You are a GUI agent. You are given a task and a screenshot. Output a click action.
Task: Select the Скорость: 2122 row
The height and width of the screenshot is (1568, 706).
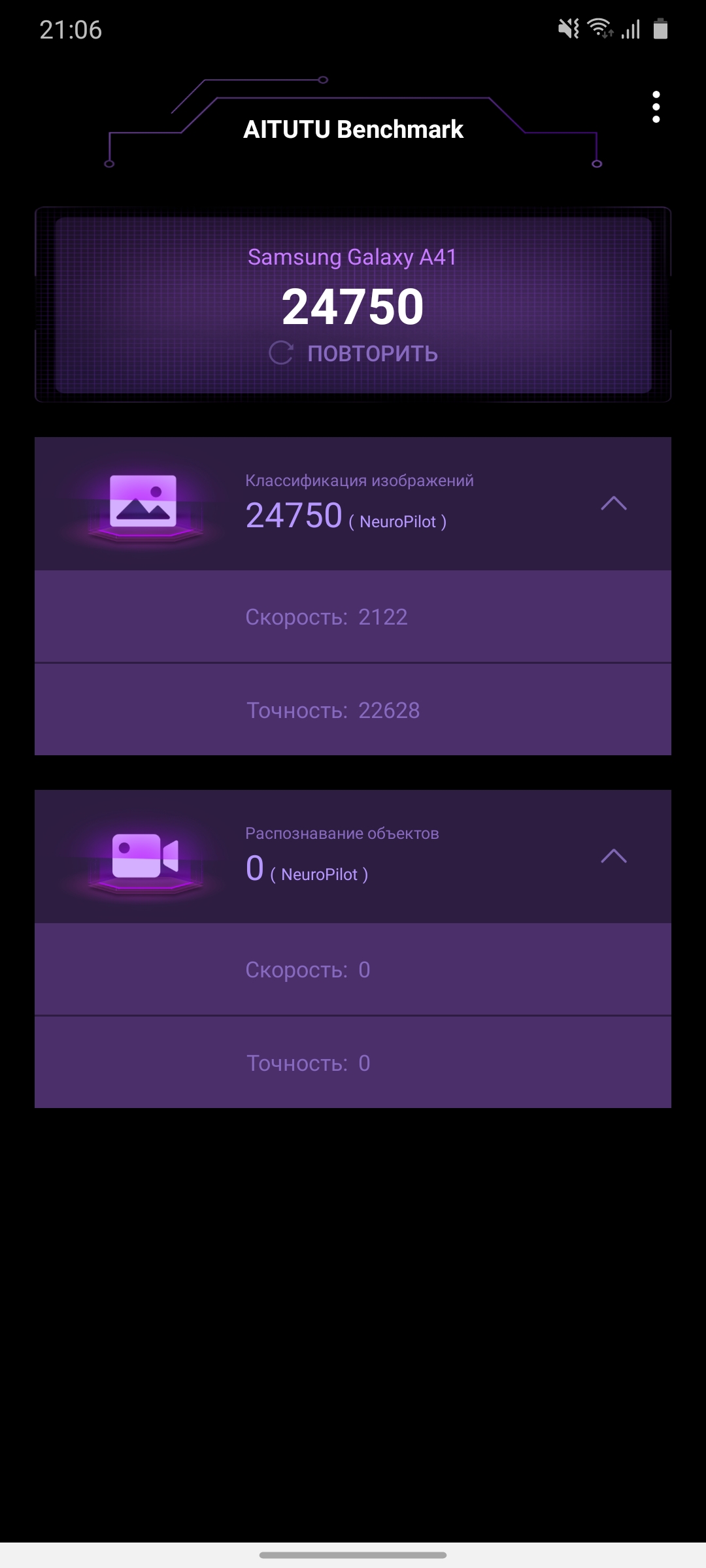click(x=353, y=617)
